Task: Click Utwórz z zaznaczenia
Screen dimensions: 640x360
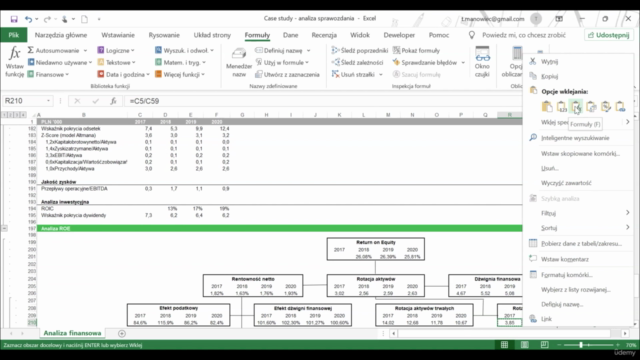Action: tap(287, 74)
